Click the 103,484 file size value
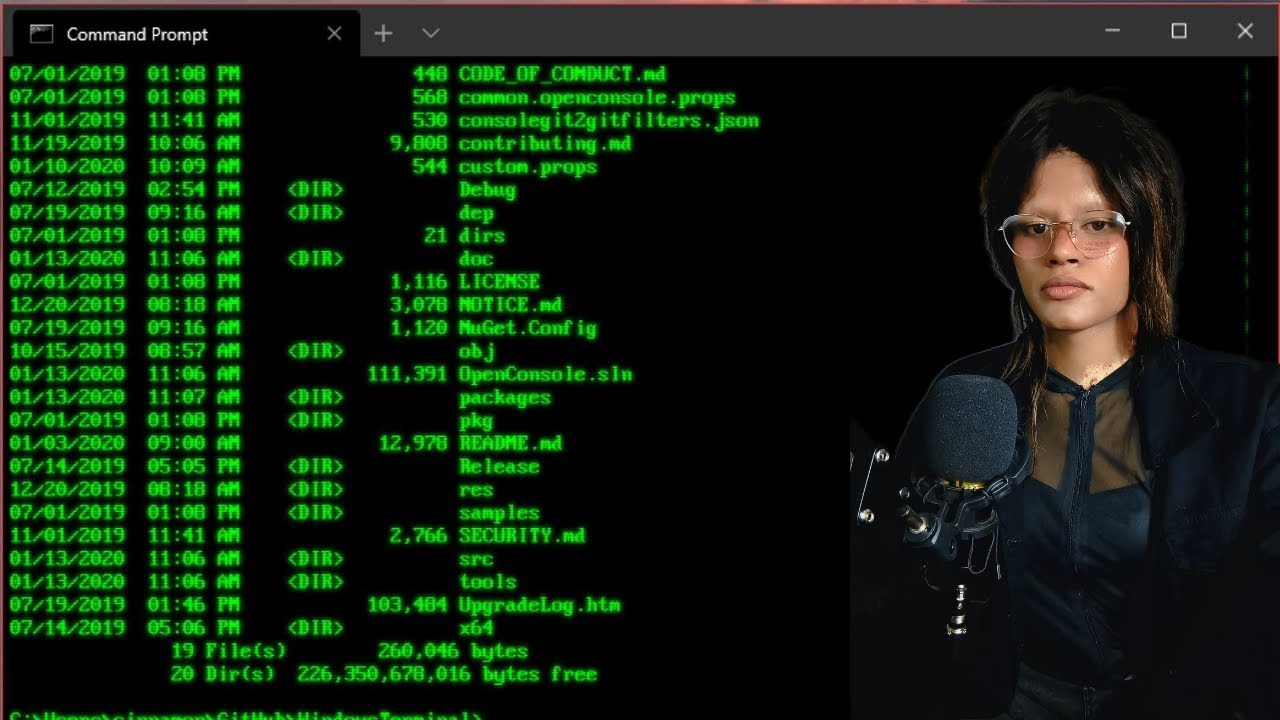Screen dimensions: 1280x720 (407, 605)
